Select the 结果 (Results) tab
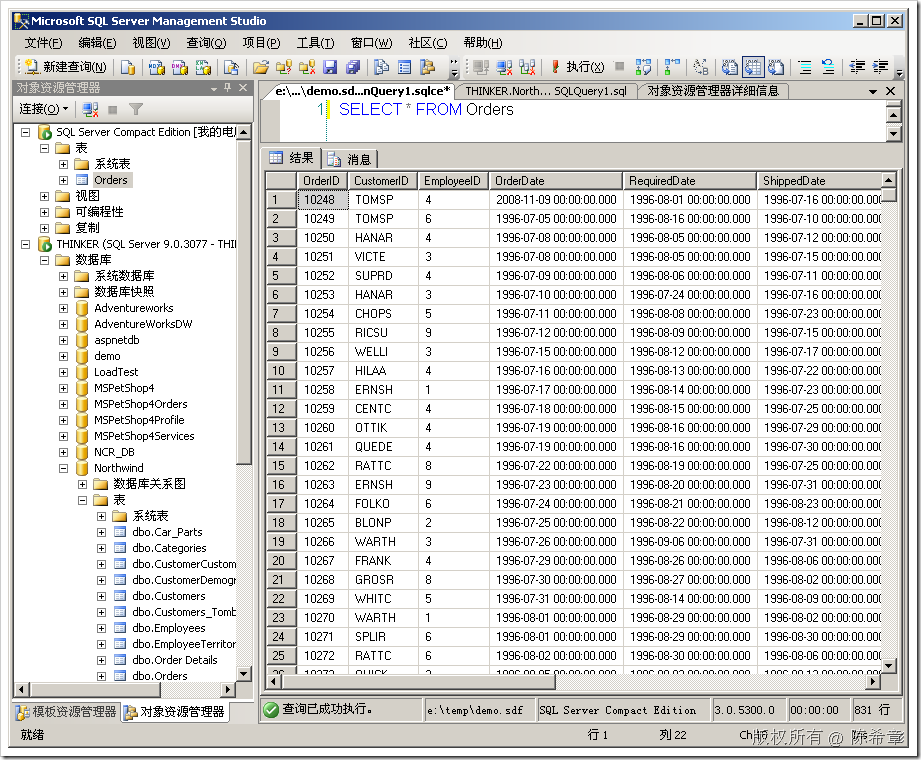Screen dimensions: 921x760 tap(291, 158)
